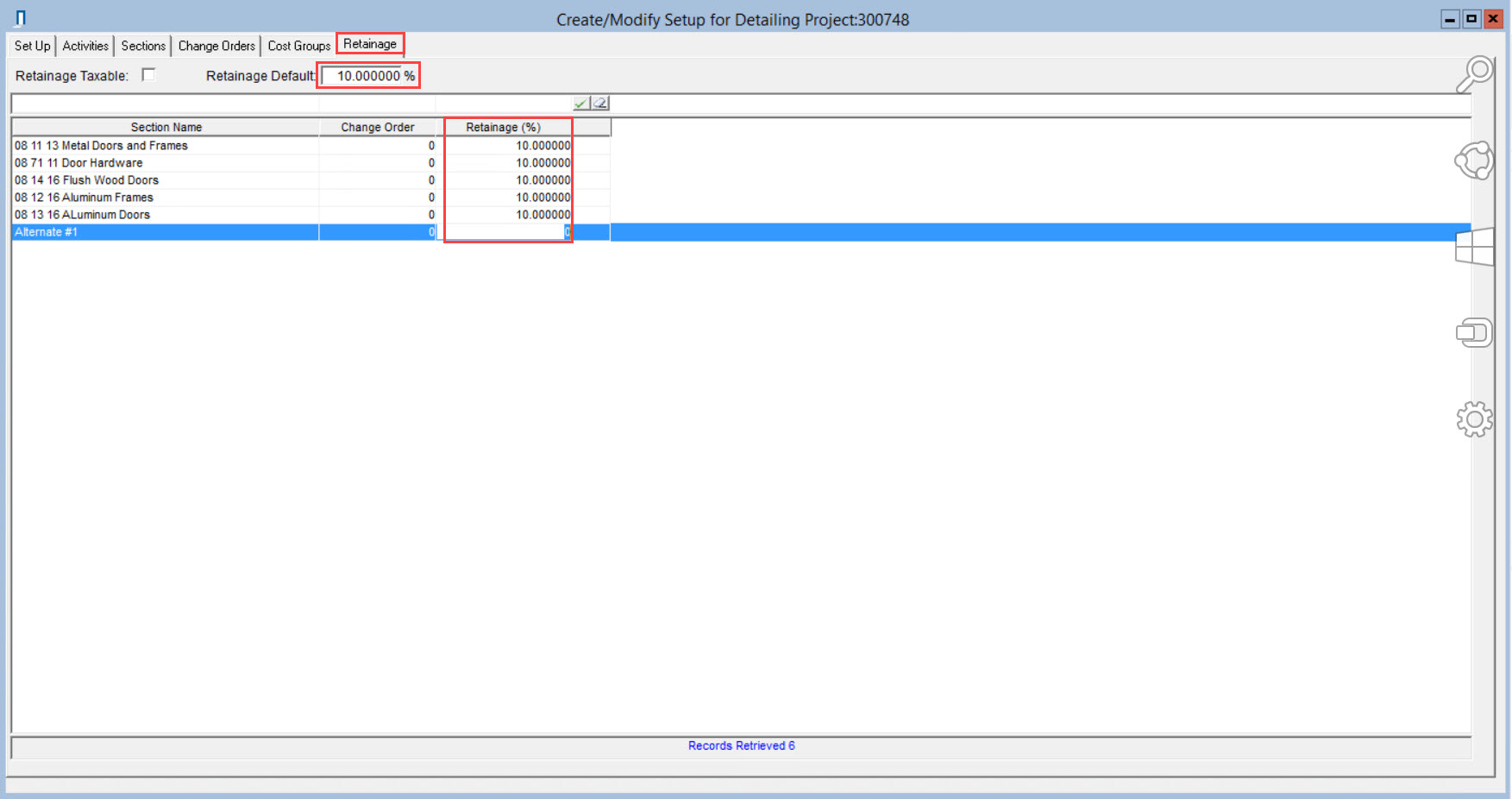The width and height of the screenshot is (1512, 799).
Task: Click the window pane icon in the sidebar
Action: pyautogui.click(x=1474, y=247)
